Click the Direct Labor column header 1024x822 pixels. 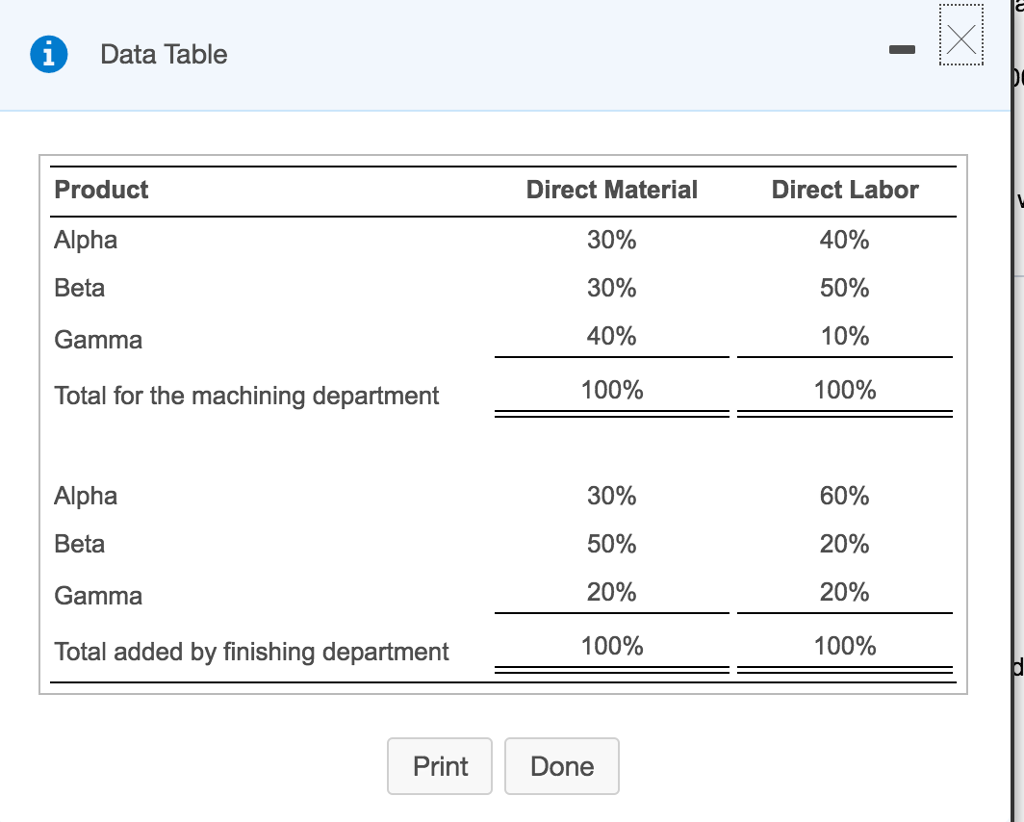(x=845, y=189)
